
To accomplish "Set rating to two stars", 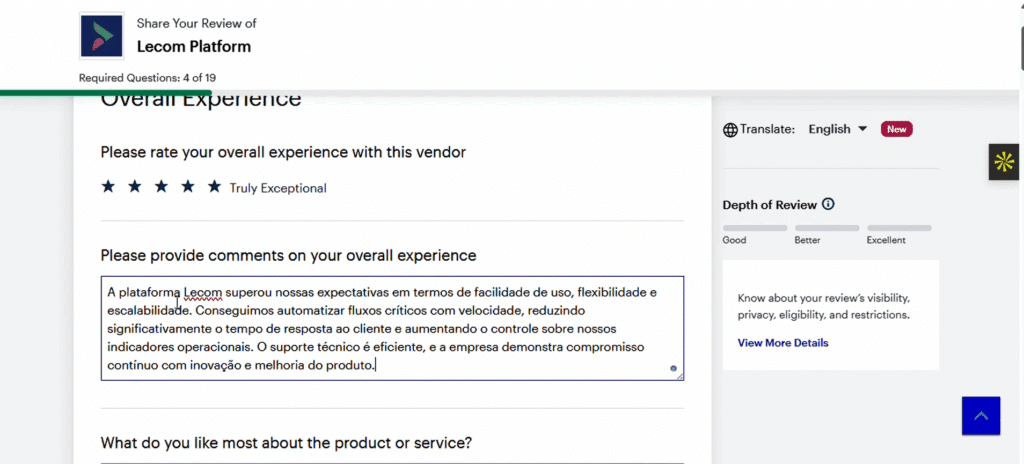I will pos(134,187).
